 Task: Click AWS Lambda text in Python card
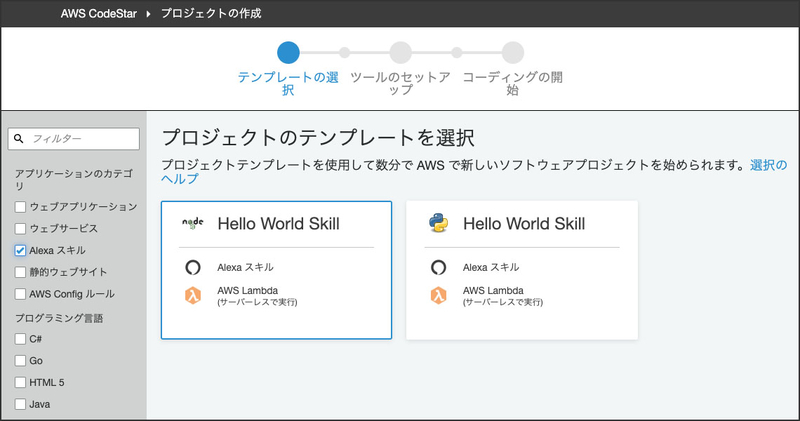pos(493,290)
